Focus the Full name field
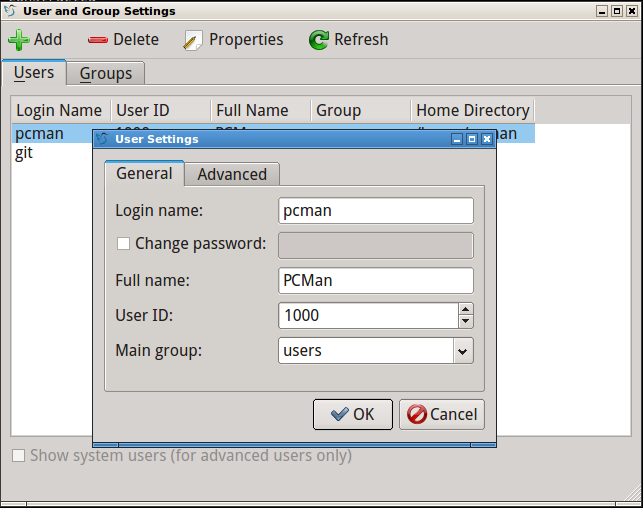643x508 pixels. 376,281
